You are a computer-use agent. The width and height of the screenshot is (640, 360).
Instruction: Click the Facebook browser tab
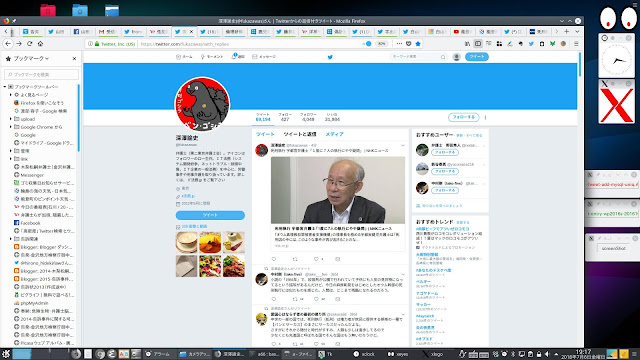click(x=82, y=31)
